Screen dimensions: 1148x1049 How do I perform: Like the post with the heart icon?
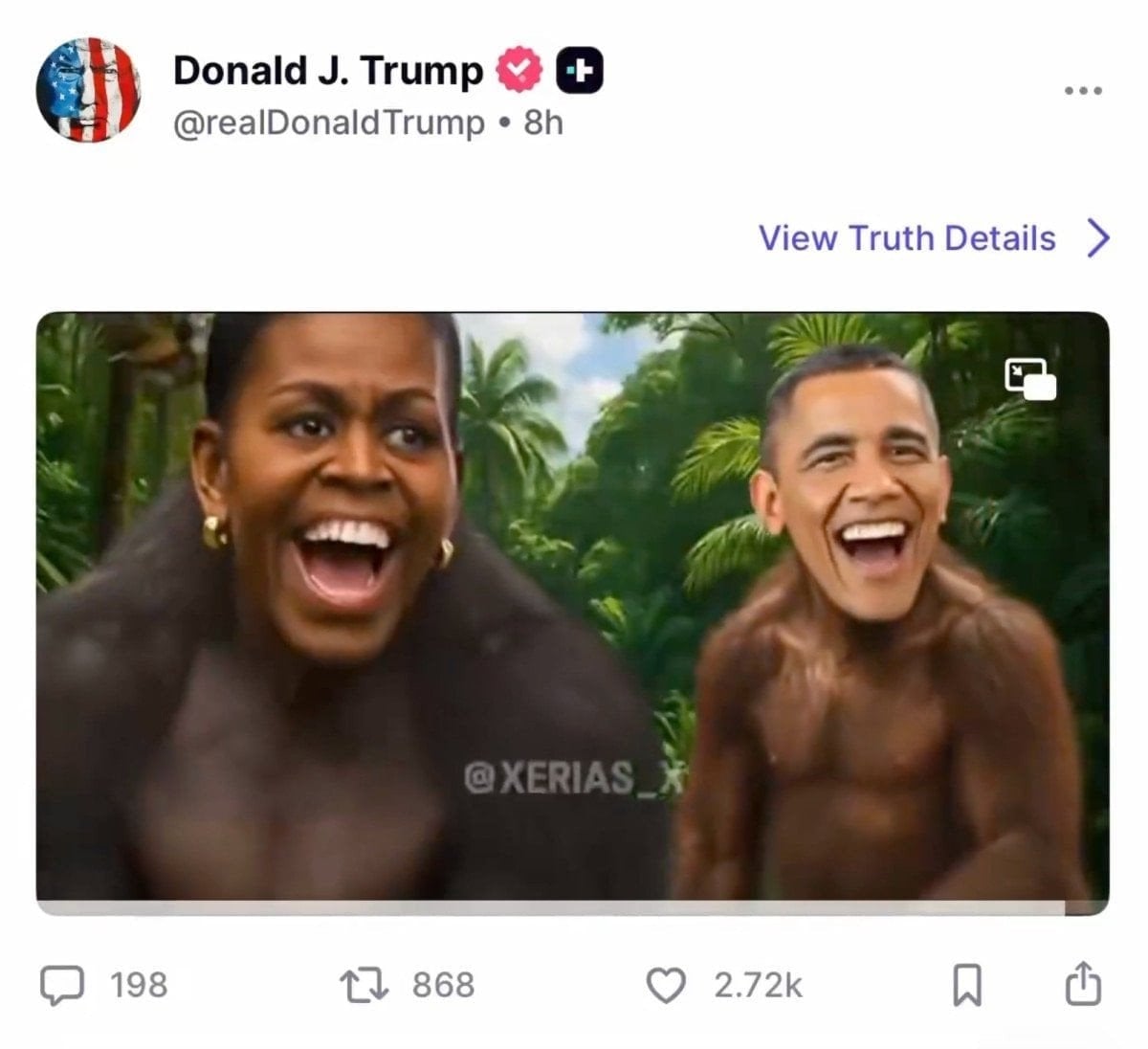click(x=666, y=985)
